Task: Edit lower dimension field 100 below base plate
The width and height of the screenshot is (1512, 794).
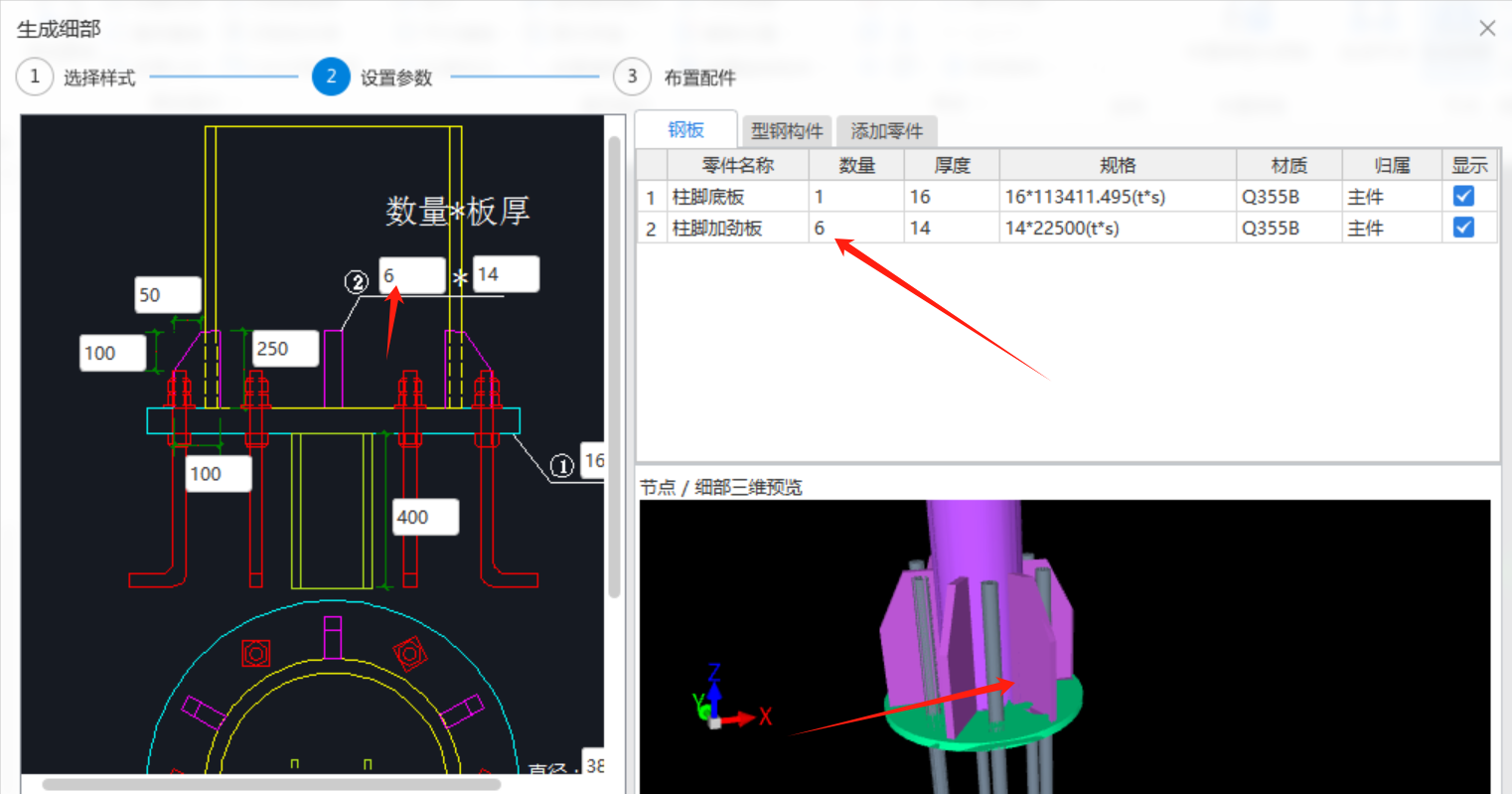Action: coord(220,474)
